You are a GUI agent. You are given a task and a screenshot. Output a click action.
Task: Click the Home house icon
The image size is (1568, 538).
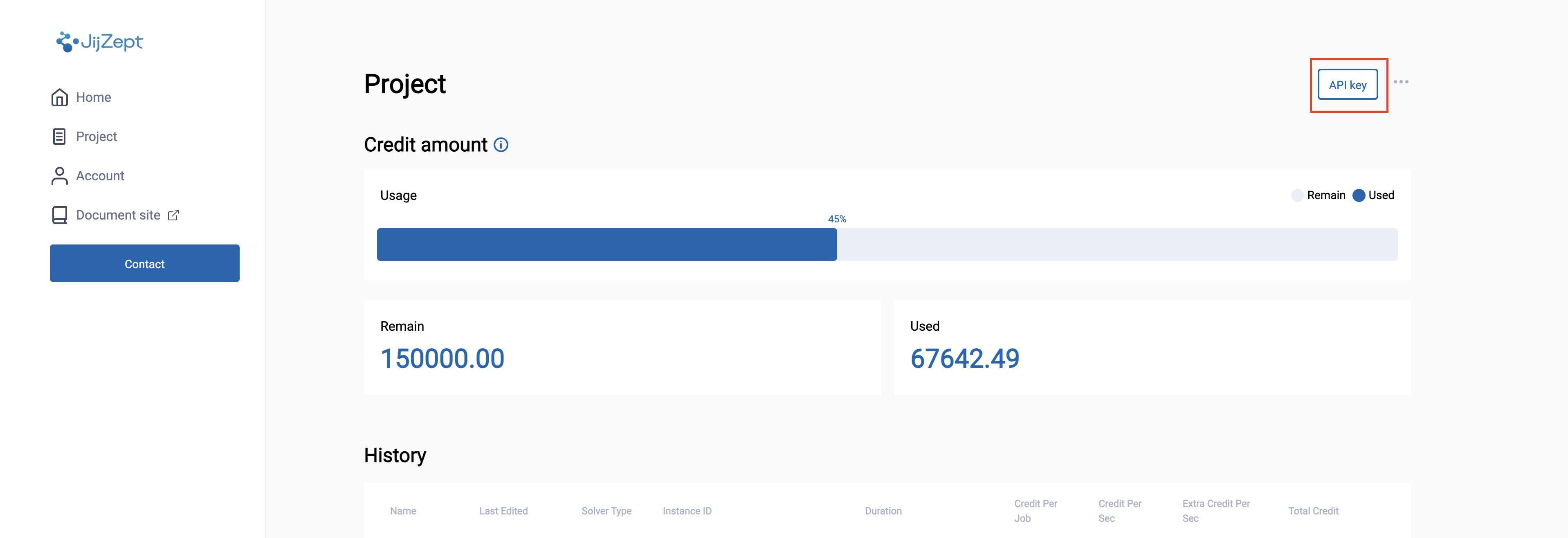pyautogui.click(x=60, y=97)
